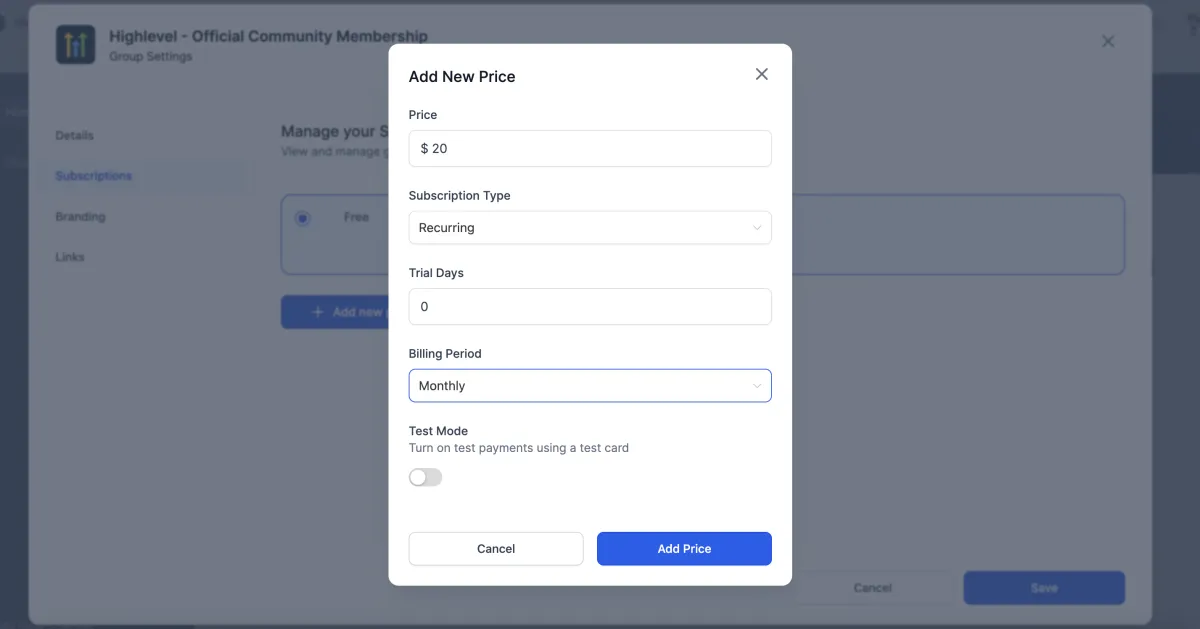The image size is (1200, 629).
Task: Open the Billing Period dropdown
Action: point(590,386)
